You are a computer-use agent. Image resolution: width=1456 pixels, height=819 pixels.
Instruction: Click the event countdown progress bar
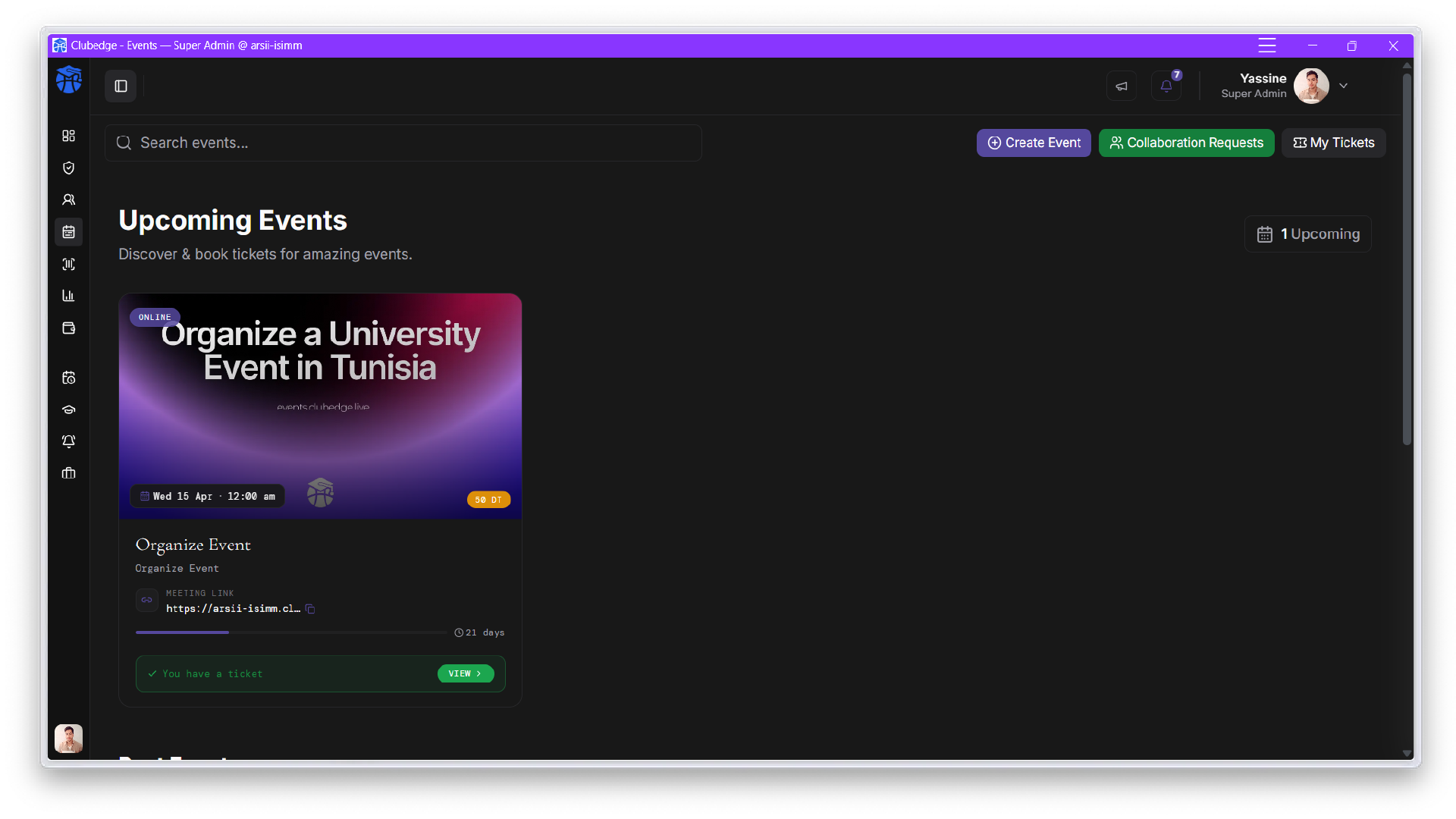pos(292,632)
